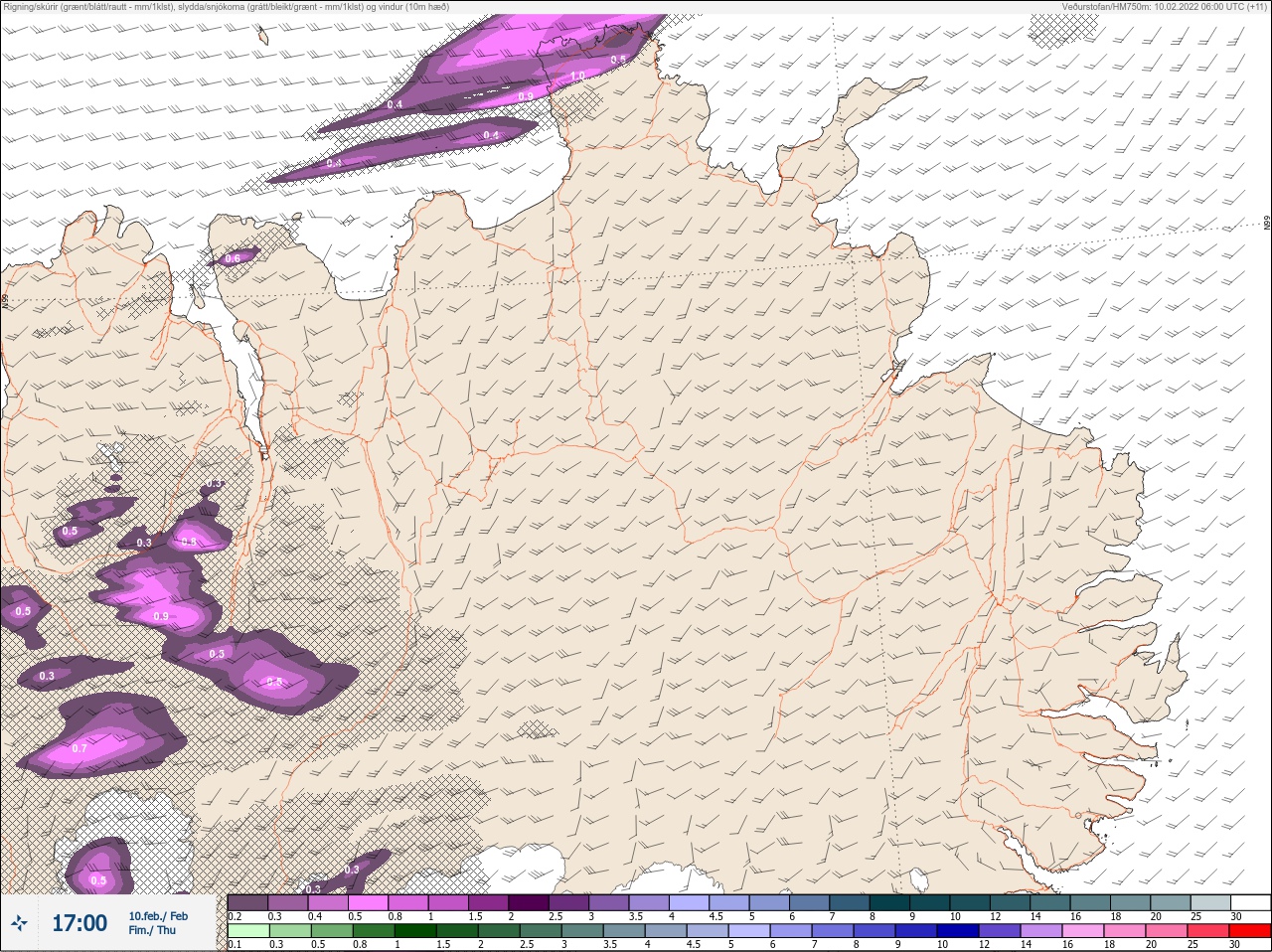Click the '1.0' precipitation value on the map
This screenshot has width=1272, height=952.
pyautogui.click(x=578, y=77)
